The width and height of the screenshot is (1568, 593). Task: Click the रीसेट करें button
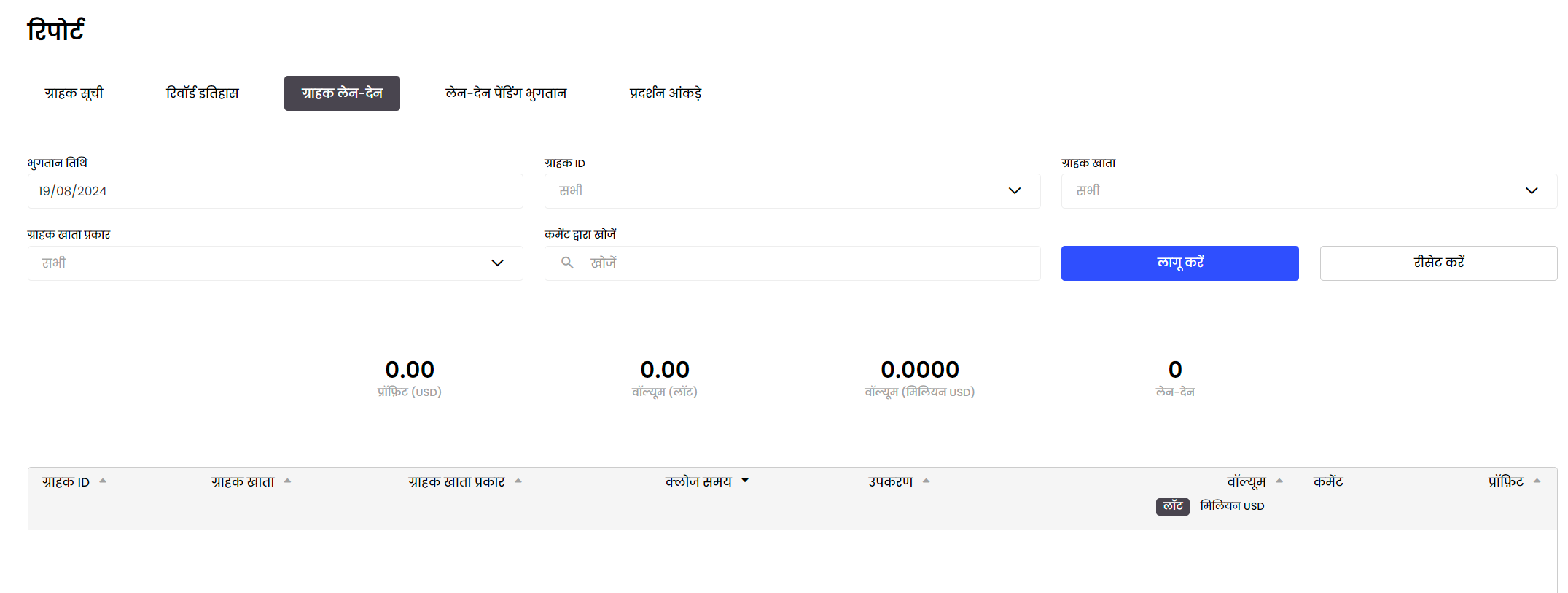(x=1438, y=263)
